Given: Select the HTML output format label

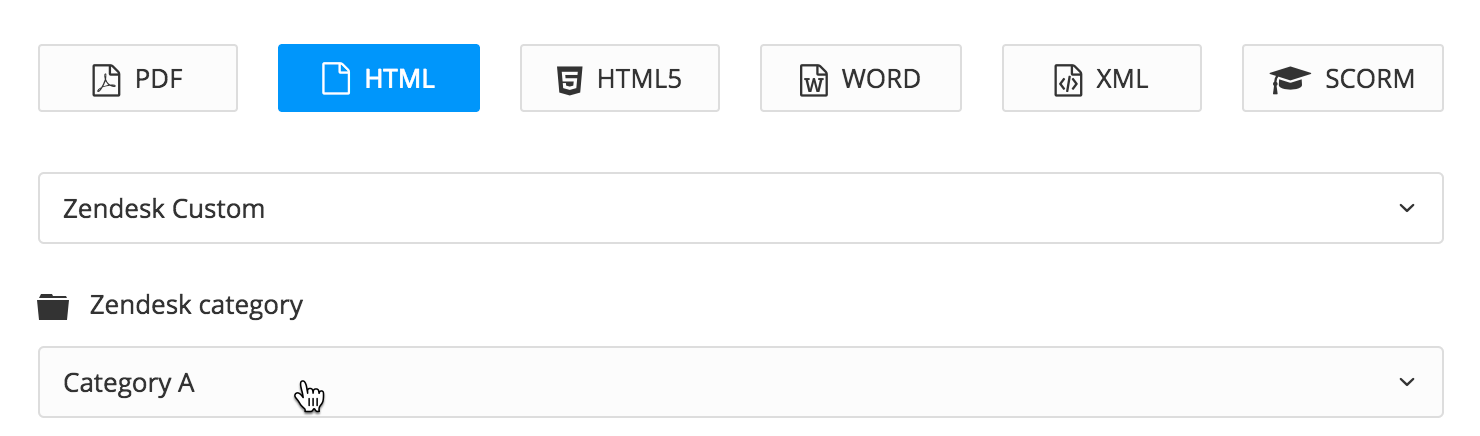Looking at the screenshot, I should point(400,79).
